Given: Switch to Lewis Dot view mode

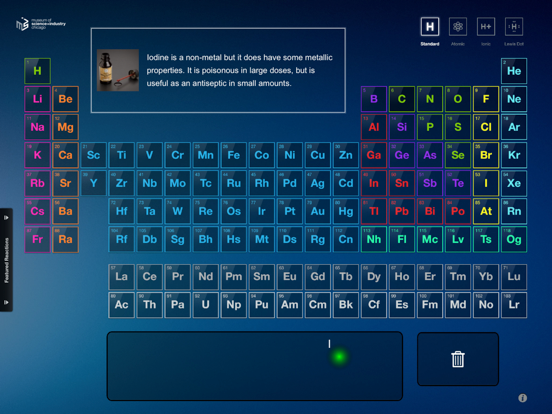Looking at the screenshot, I should click(514, 27).
